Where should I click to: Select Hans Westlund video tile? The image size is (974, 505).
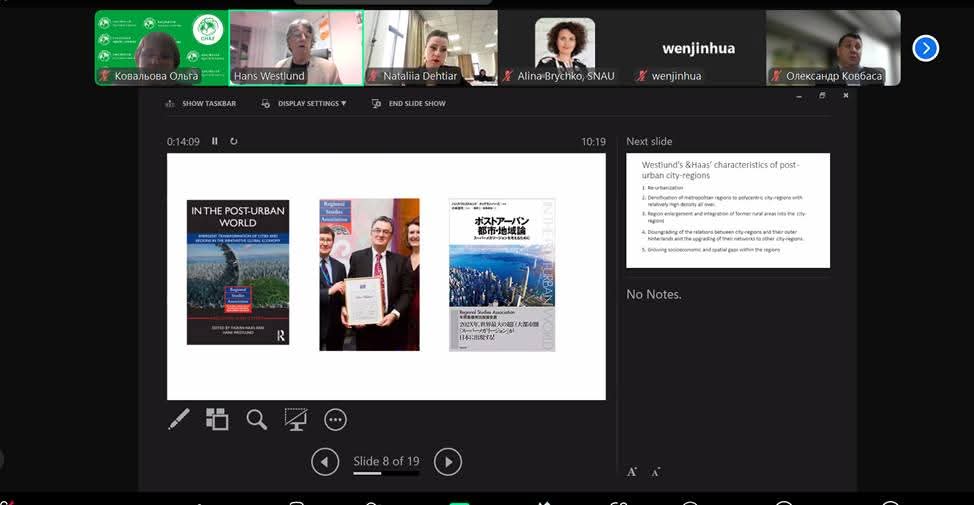coord(296,48)
